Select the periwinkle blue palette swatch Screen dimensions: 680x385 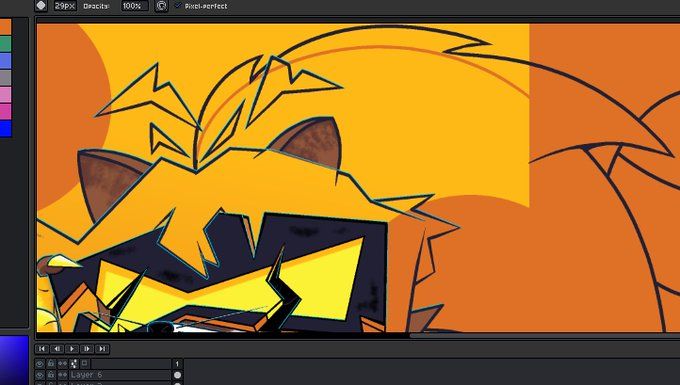point(5,60)
